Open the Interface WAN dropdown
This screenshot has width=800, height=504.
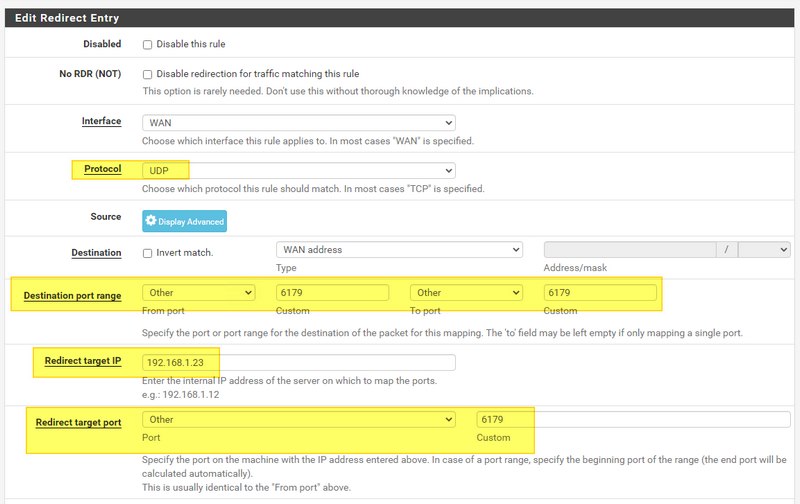298,122
